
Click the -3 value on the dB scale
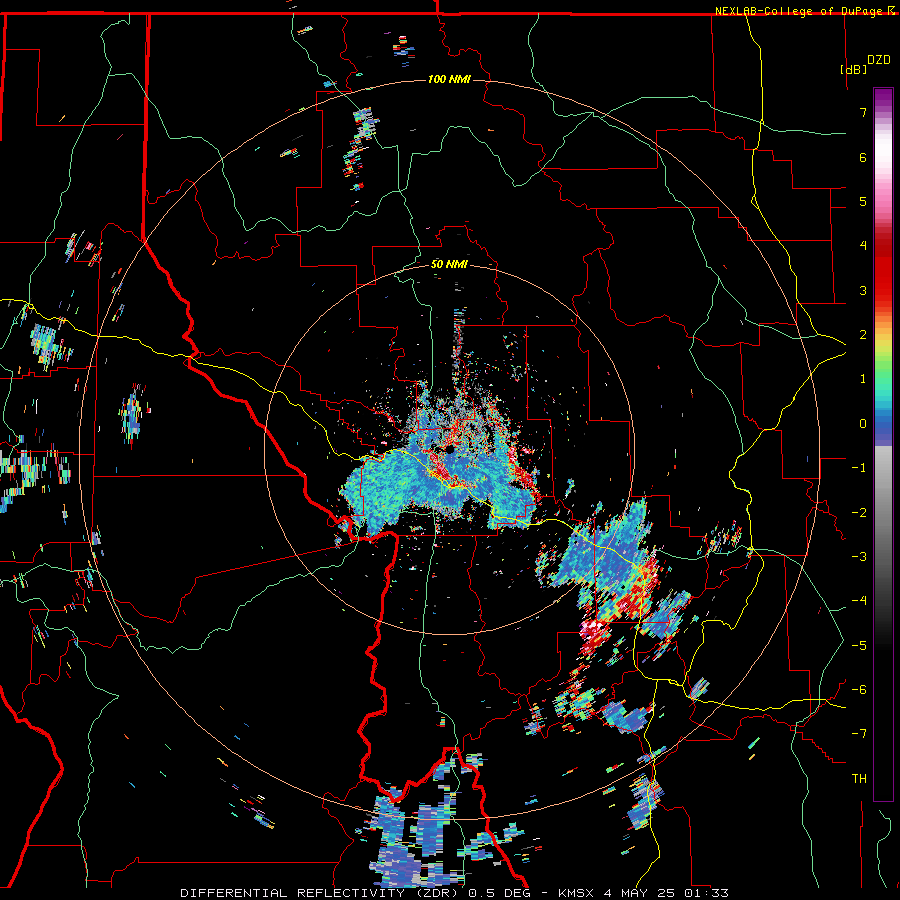(x=859, y=557)
